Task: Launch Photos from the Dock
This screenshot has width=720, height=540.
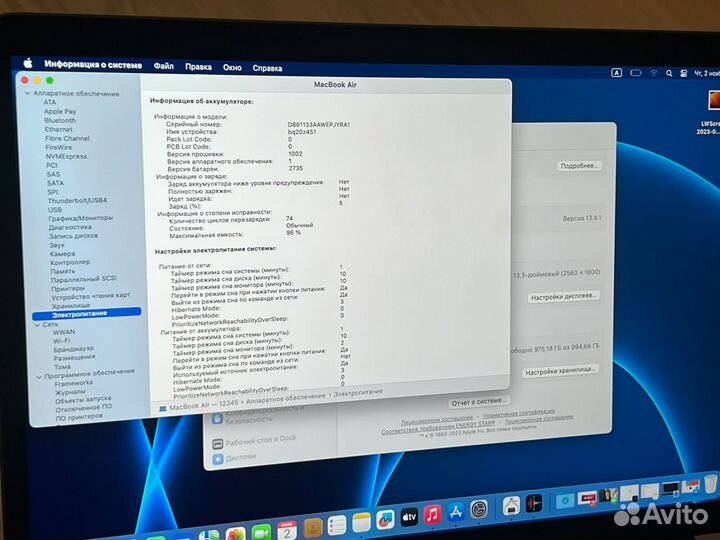Action: pyautogui.click(x=236, y=534)
